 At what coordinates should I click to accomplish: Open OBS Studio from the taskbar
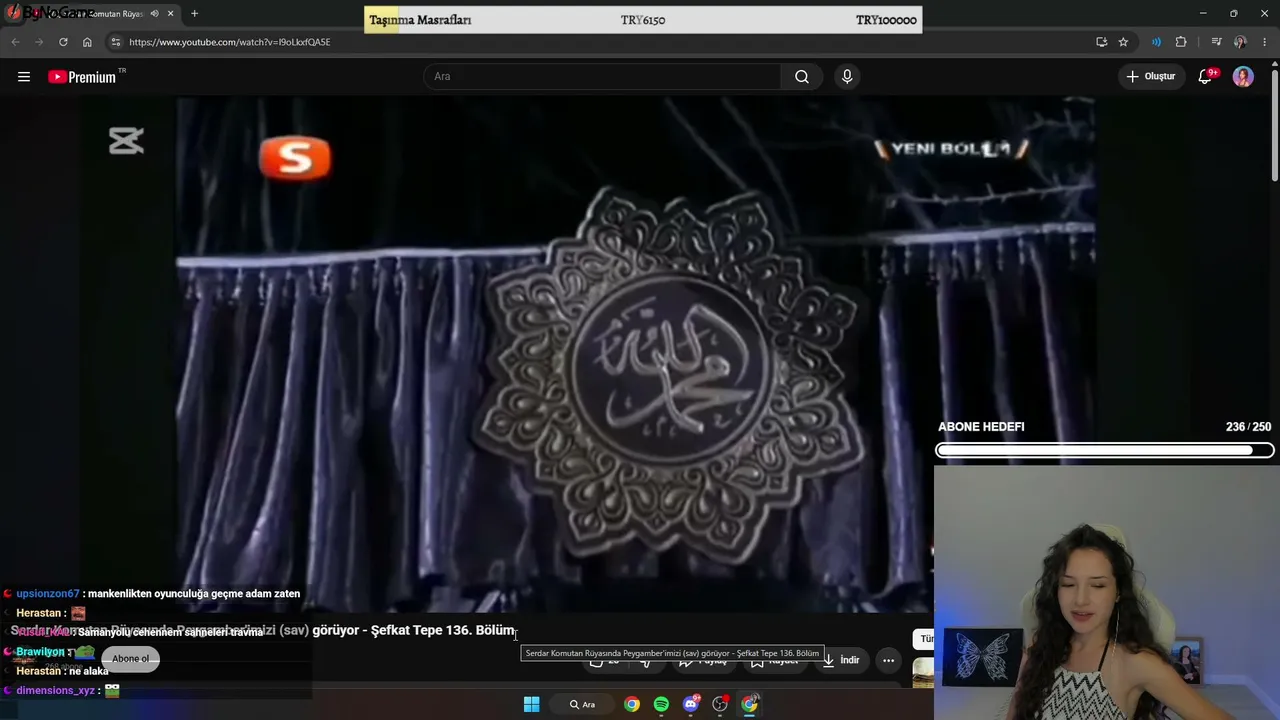click(x=720, y=705)
